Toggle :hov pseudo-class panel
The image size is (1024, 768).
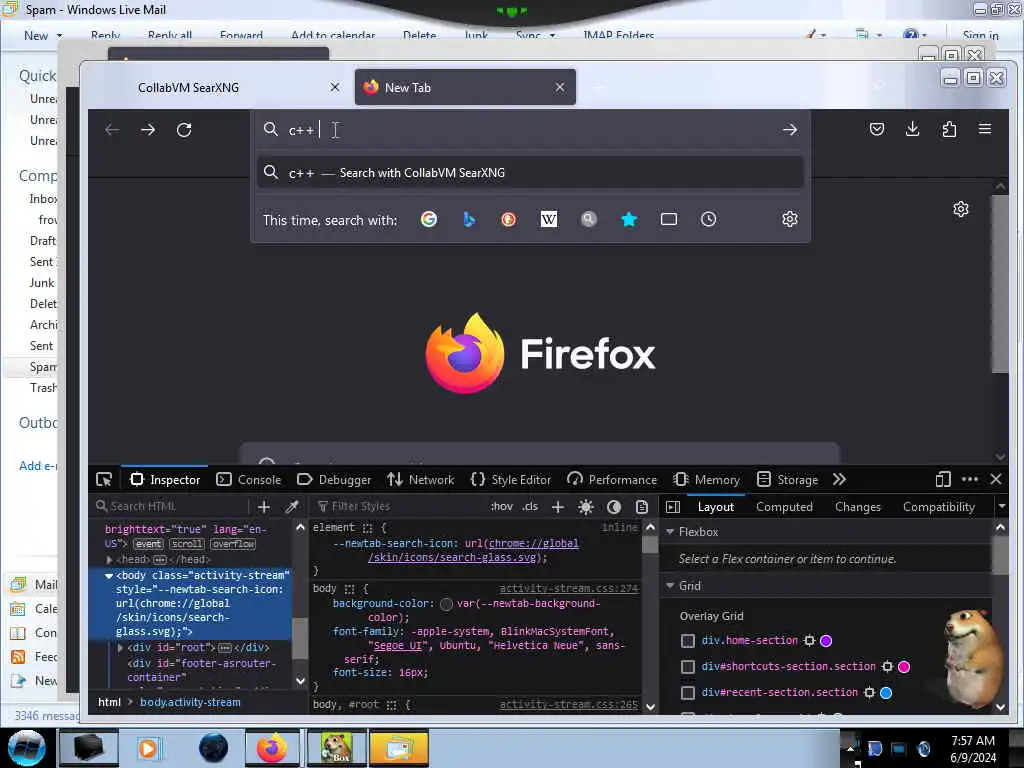pos(502,506)
